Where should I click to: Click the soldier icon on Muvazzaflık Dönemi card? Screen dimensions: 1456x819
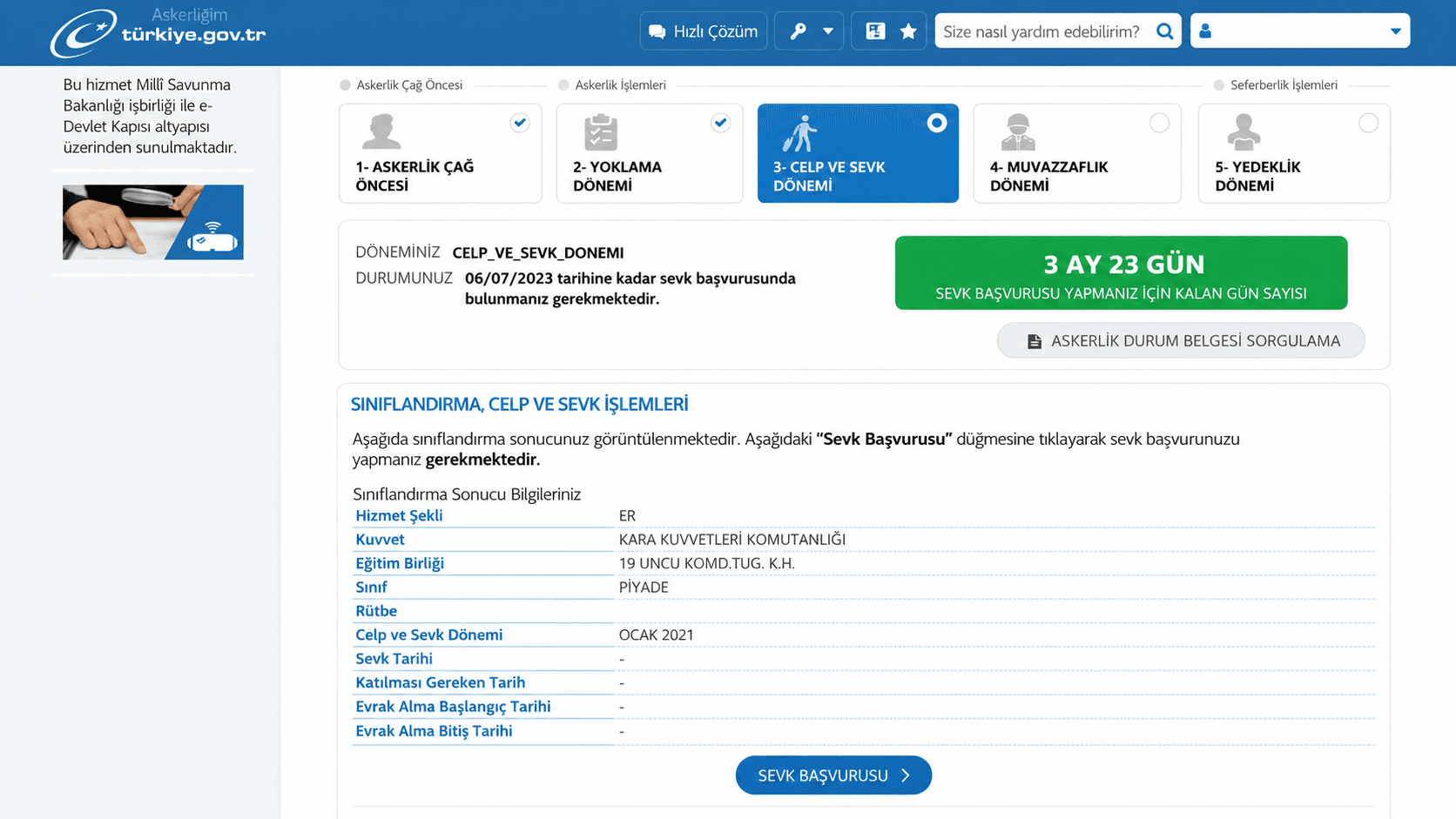coord(1018,132)
